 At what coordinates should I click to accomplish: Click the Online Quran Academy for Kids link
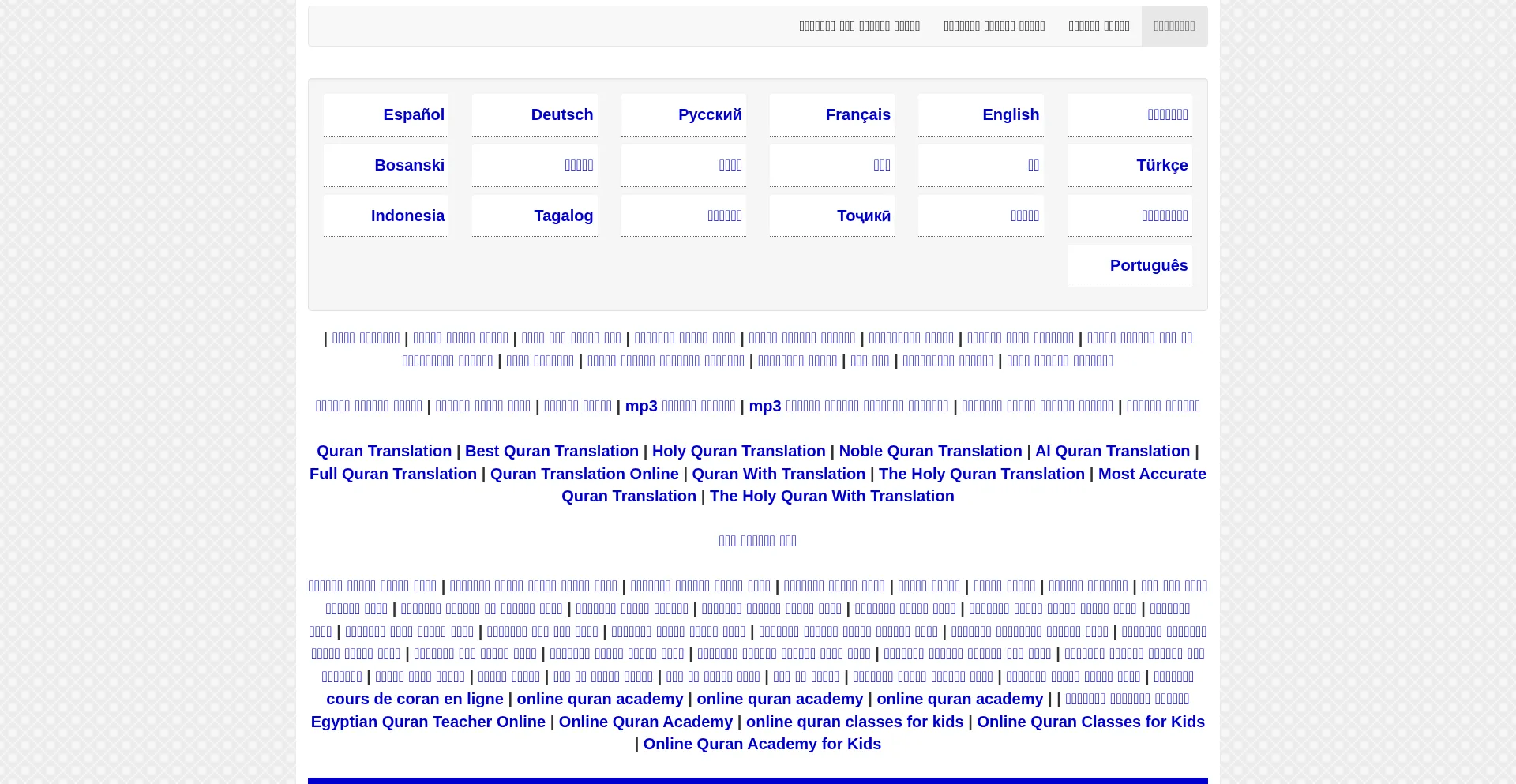tap(761, 744)
